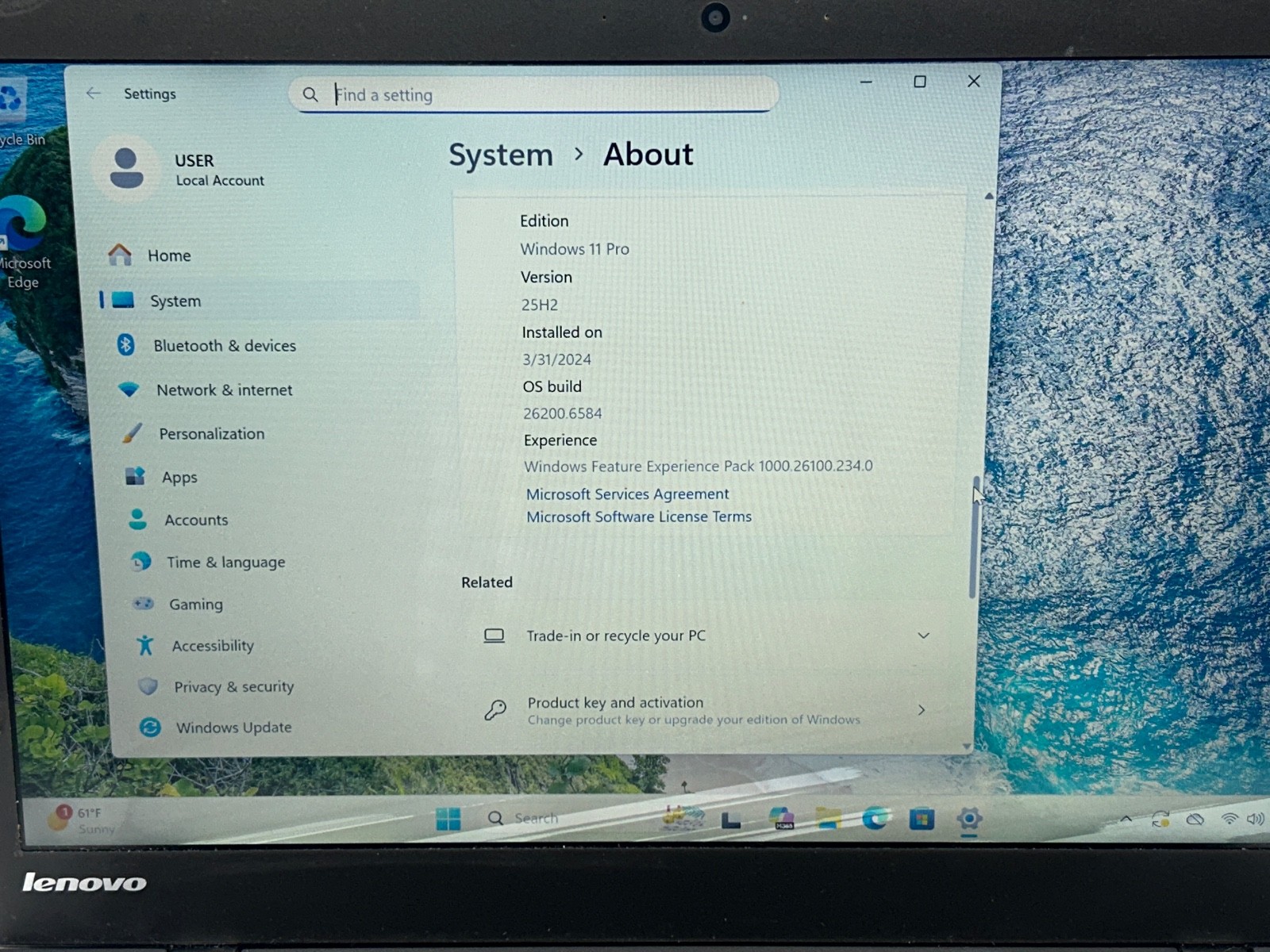Image resolution: width=1270 pixels, height=952 pixels.
Task: Click the System breadcrumb in the title
Action: pos(501,155)
